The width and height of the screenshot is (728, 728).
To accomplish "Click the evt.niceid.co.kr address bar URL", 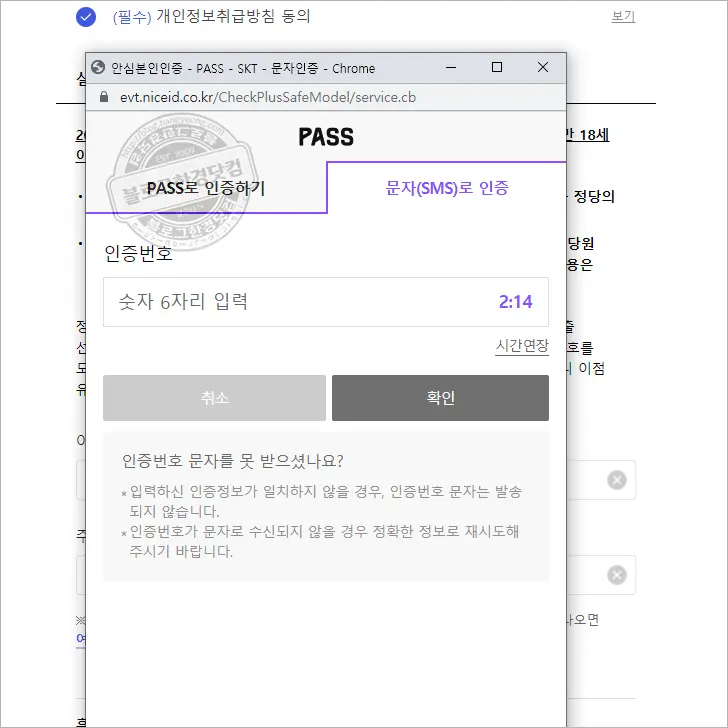I will tap(268, 97).
